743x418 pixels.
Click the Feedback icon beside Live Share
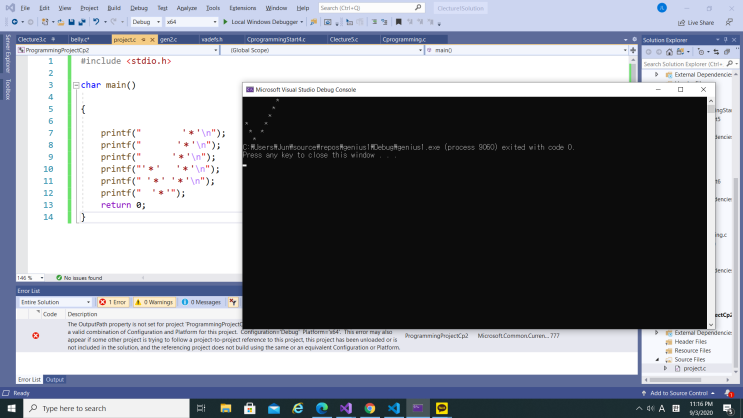click(x=729, y=22)
